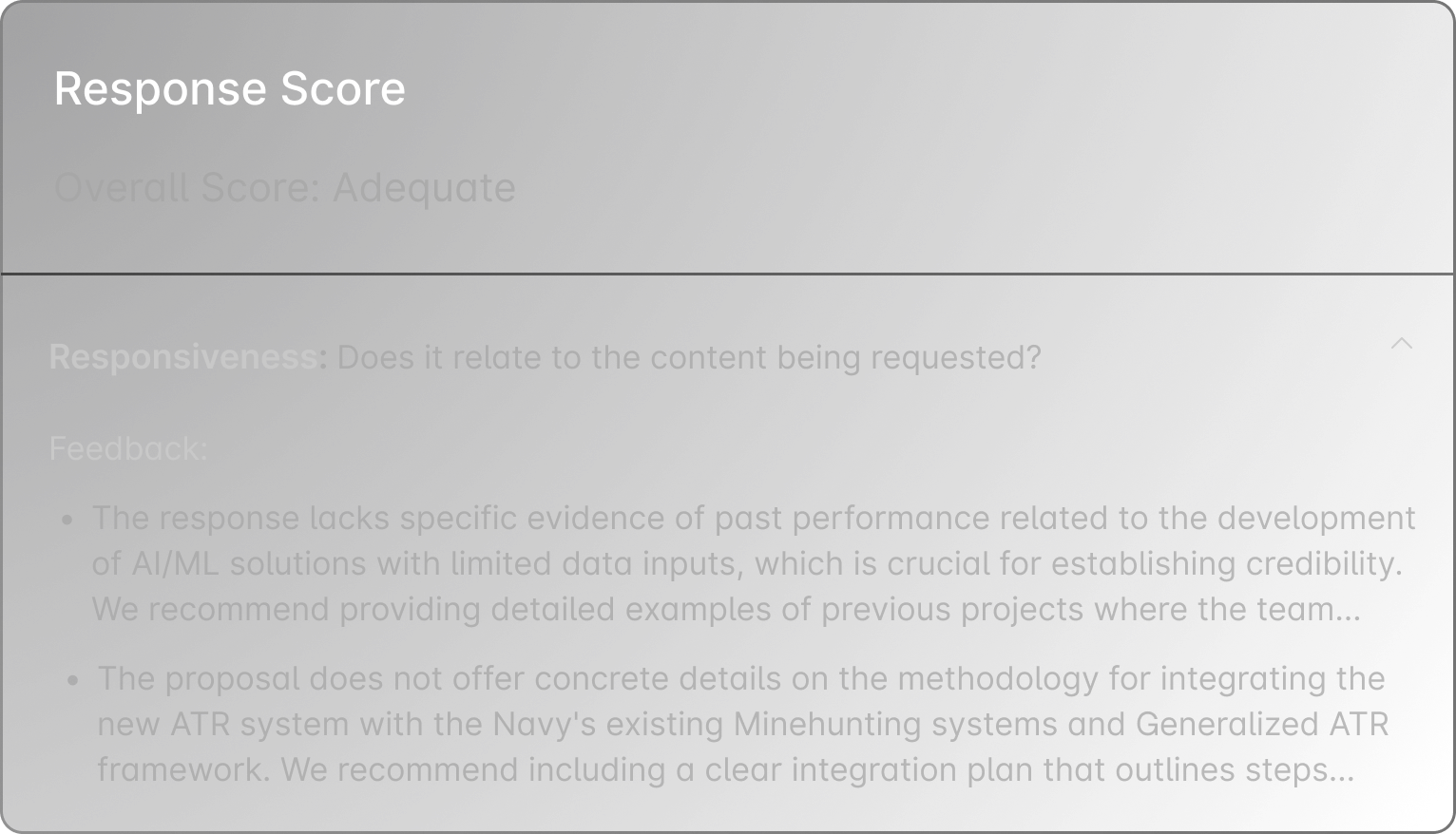Click the divider line below Overall Score
The image size is (1456, 834).
(x=728, y=274)
